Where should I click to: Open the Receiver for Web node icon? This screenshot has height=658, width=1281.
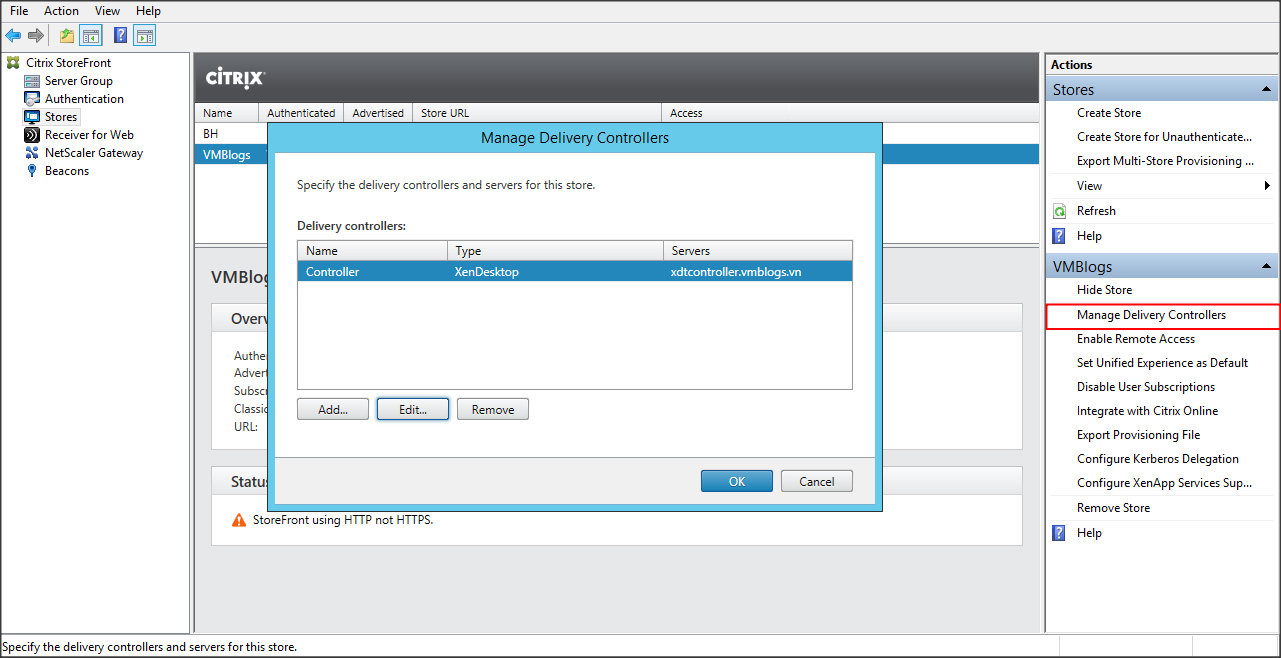(x=33, y=135)
